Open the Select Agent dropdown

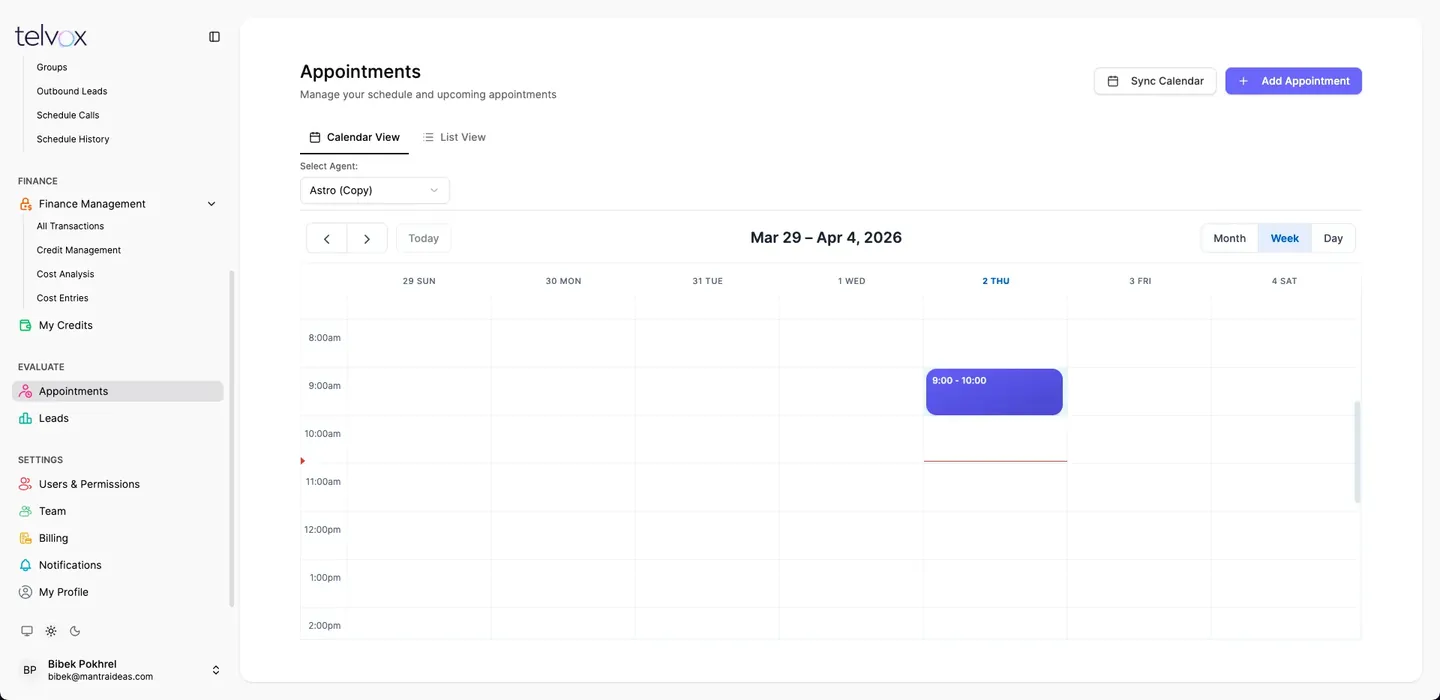[x=375, y=190]
